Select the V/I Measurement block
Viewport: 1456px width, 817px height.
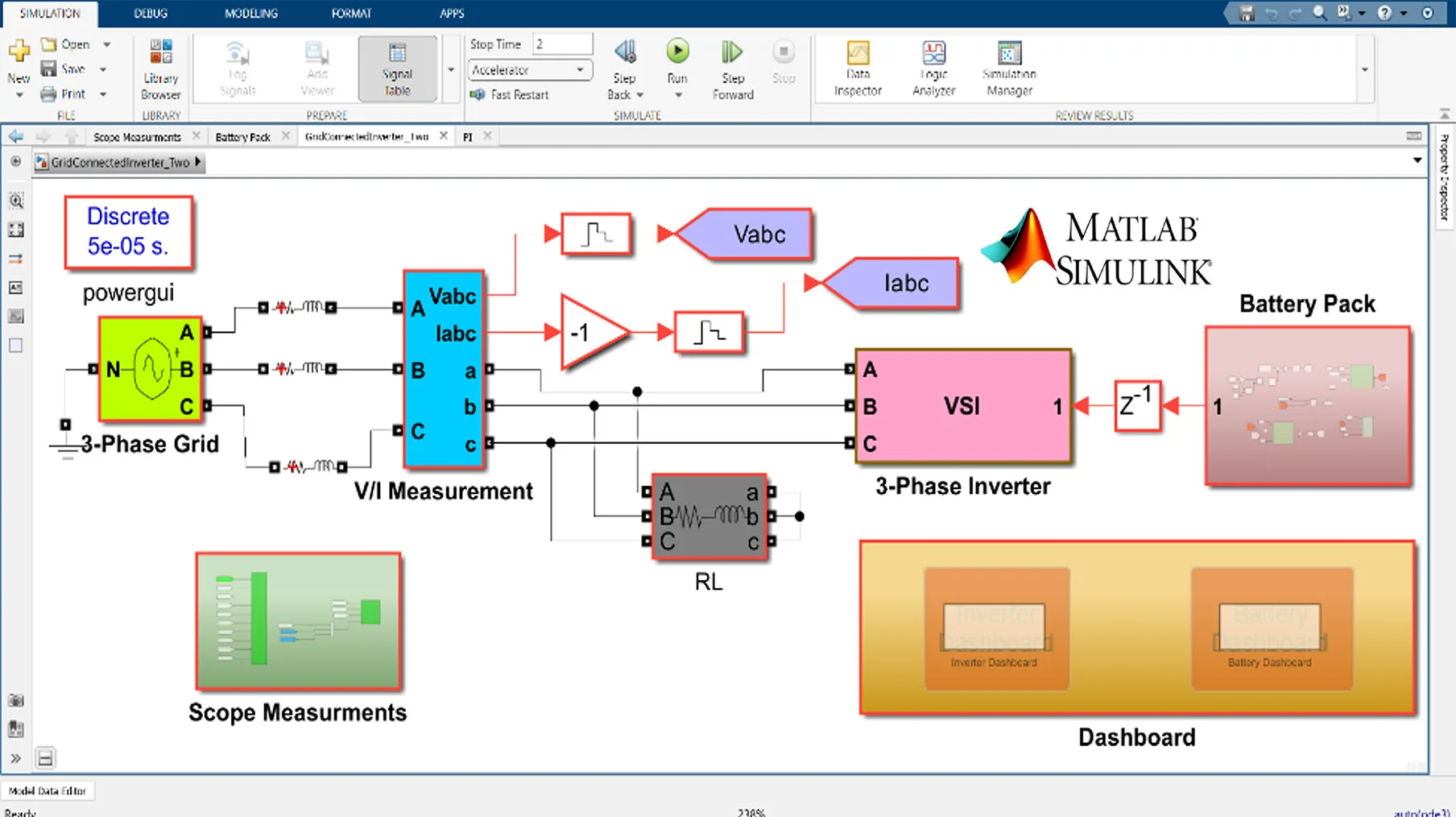444,370
